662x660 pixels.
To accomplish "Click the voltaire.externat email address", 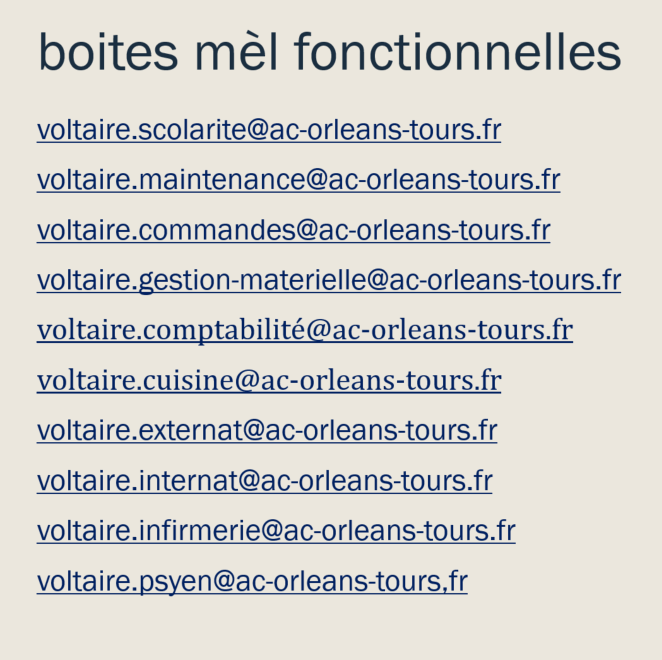I will [x=267, y=431].
